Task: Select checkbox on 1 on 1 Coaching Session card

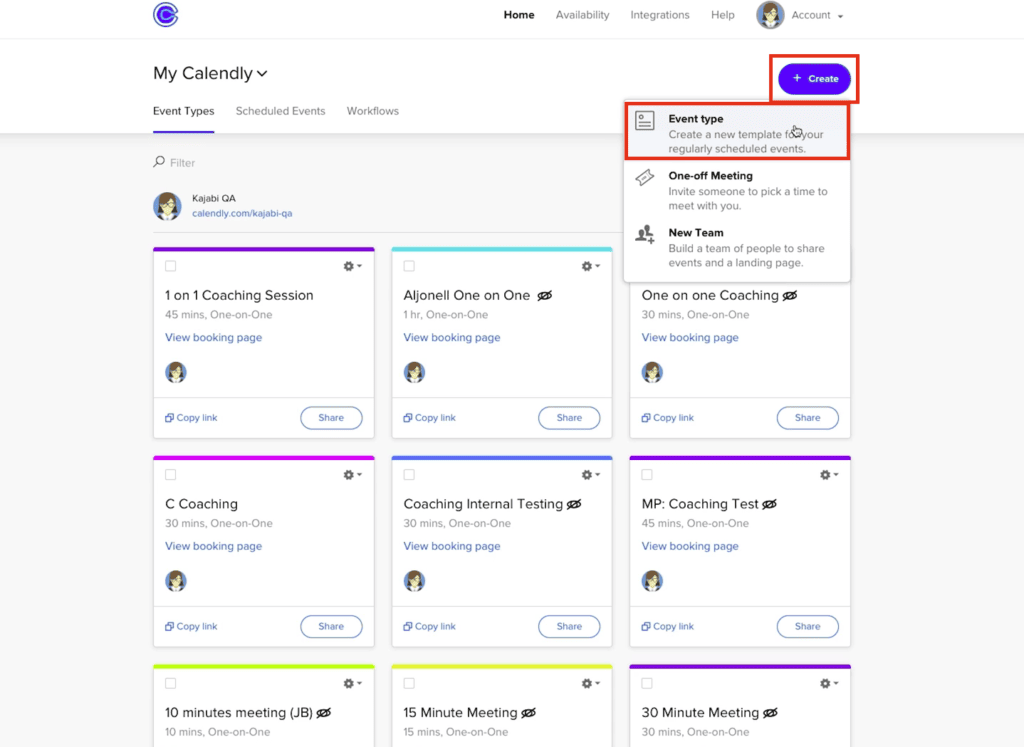Action: coord(170,266)
